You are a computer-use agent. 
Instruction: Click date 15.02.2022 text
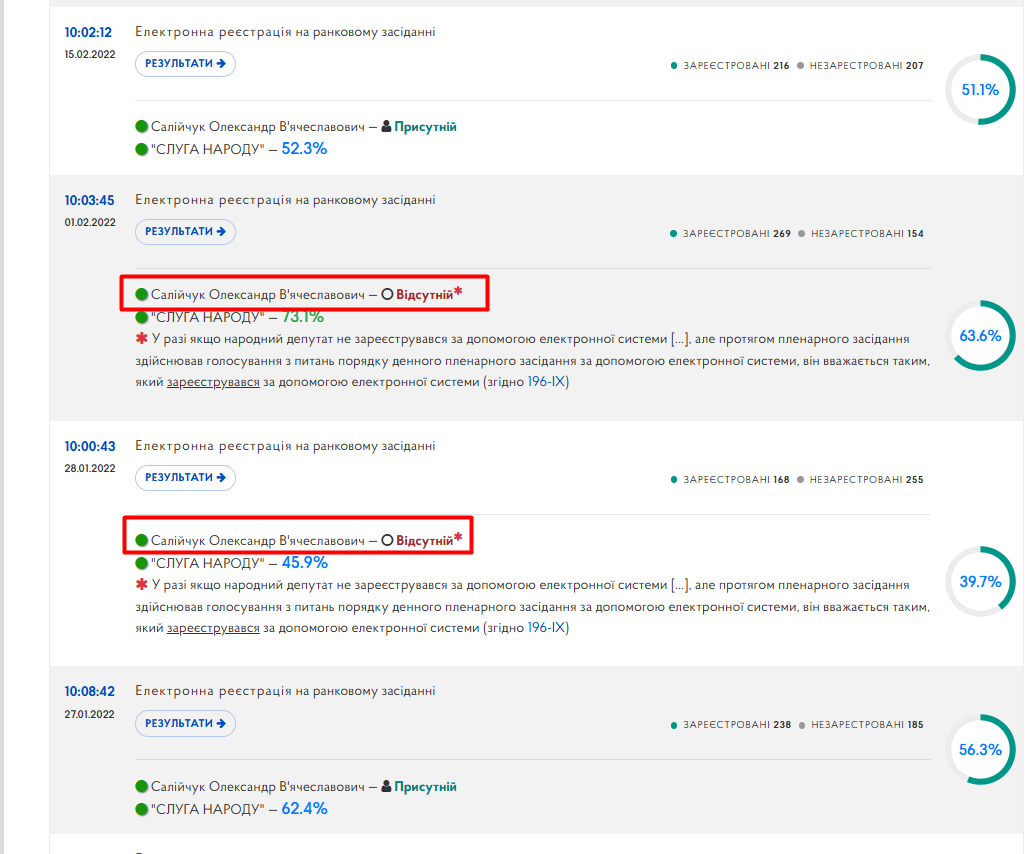click(90, 54)
